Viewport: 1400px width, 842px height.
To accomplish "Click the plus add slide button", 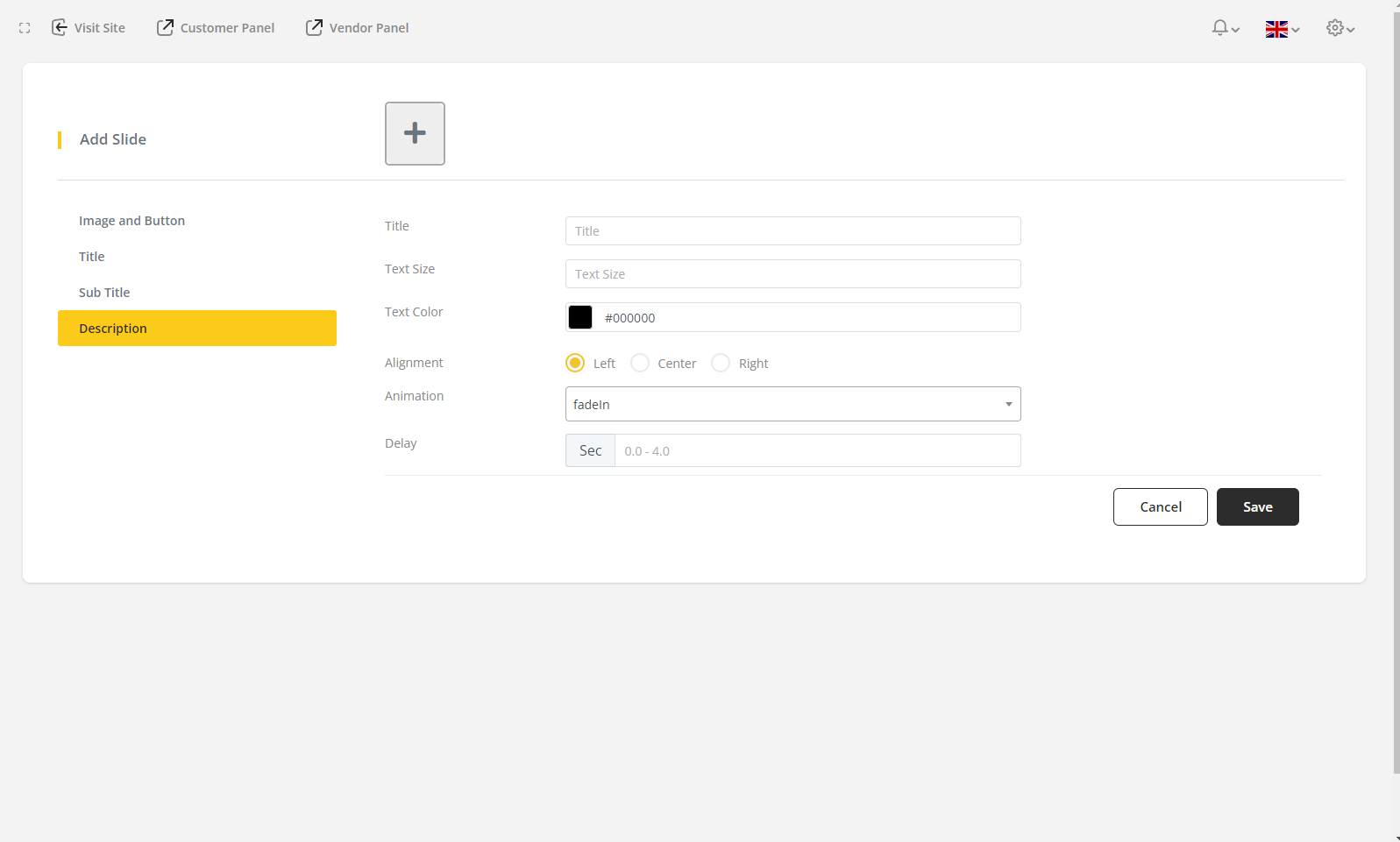I will coord(415,133).
